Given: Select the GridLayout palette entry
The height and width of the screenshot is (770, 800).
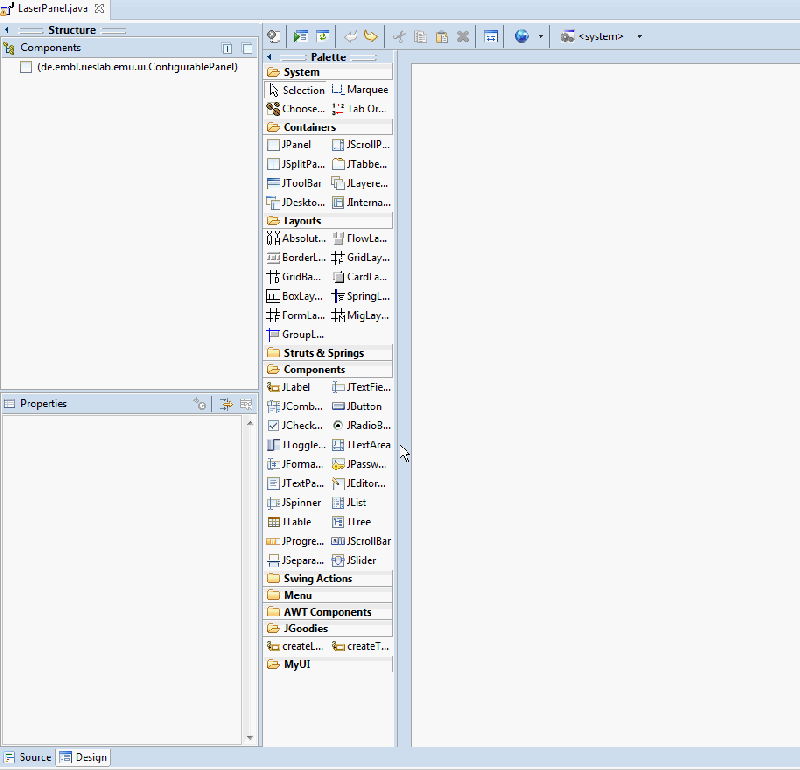Looking at the screenshot, I should tap(360, 257).
